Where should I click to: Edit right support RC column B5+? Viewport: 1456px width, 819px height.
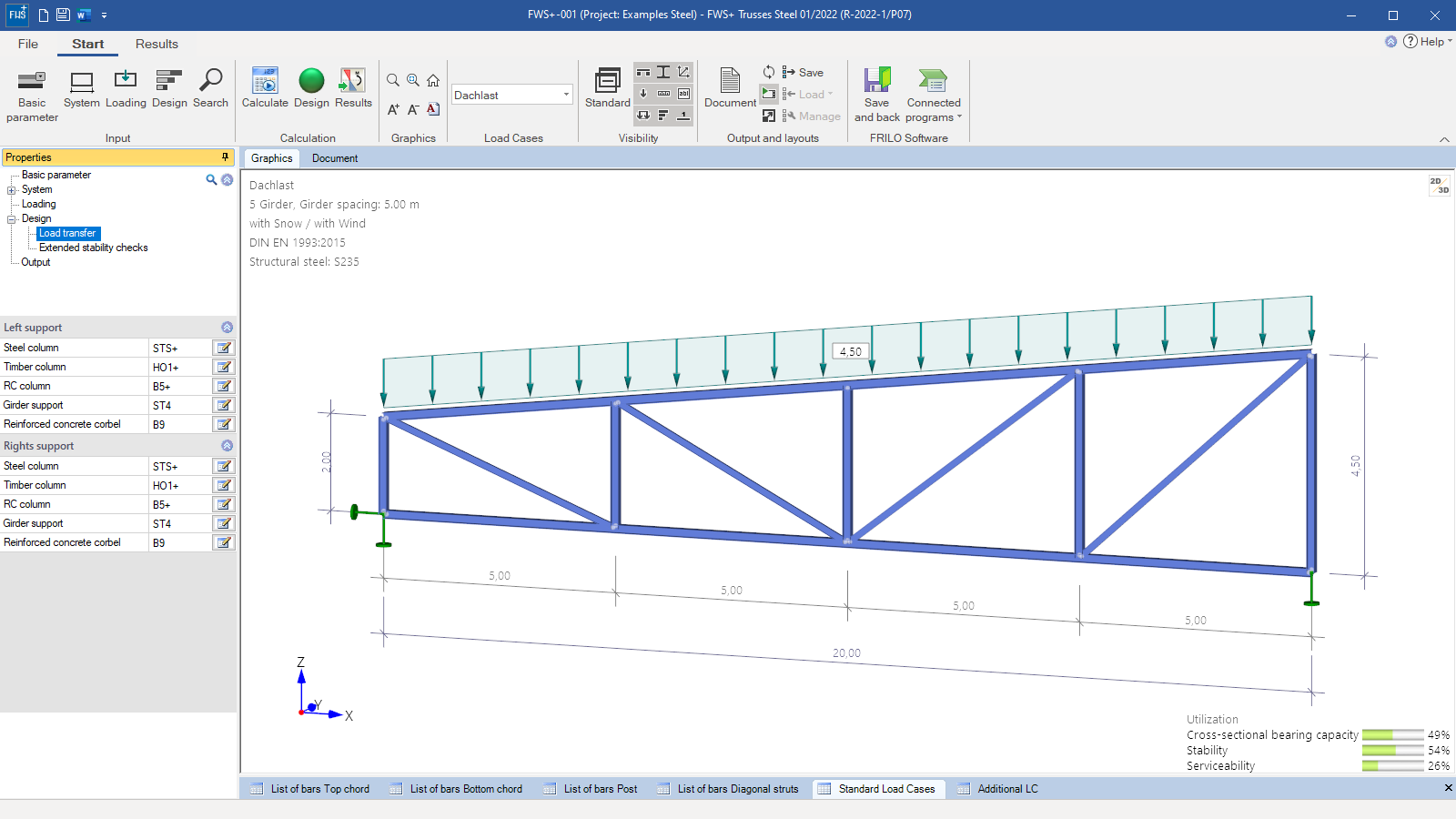point(223,504)
